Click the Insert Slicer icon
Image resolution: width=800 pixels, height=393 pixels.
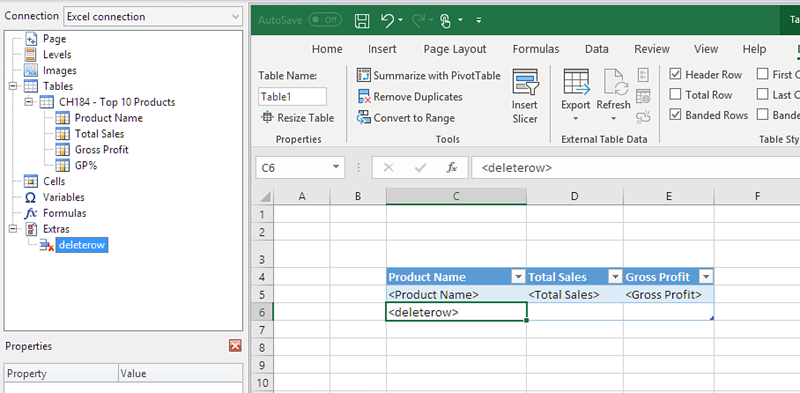[x=525, y=83]
